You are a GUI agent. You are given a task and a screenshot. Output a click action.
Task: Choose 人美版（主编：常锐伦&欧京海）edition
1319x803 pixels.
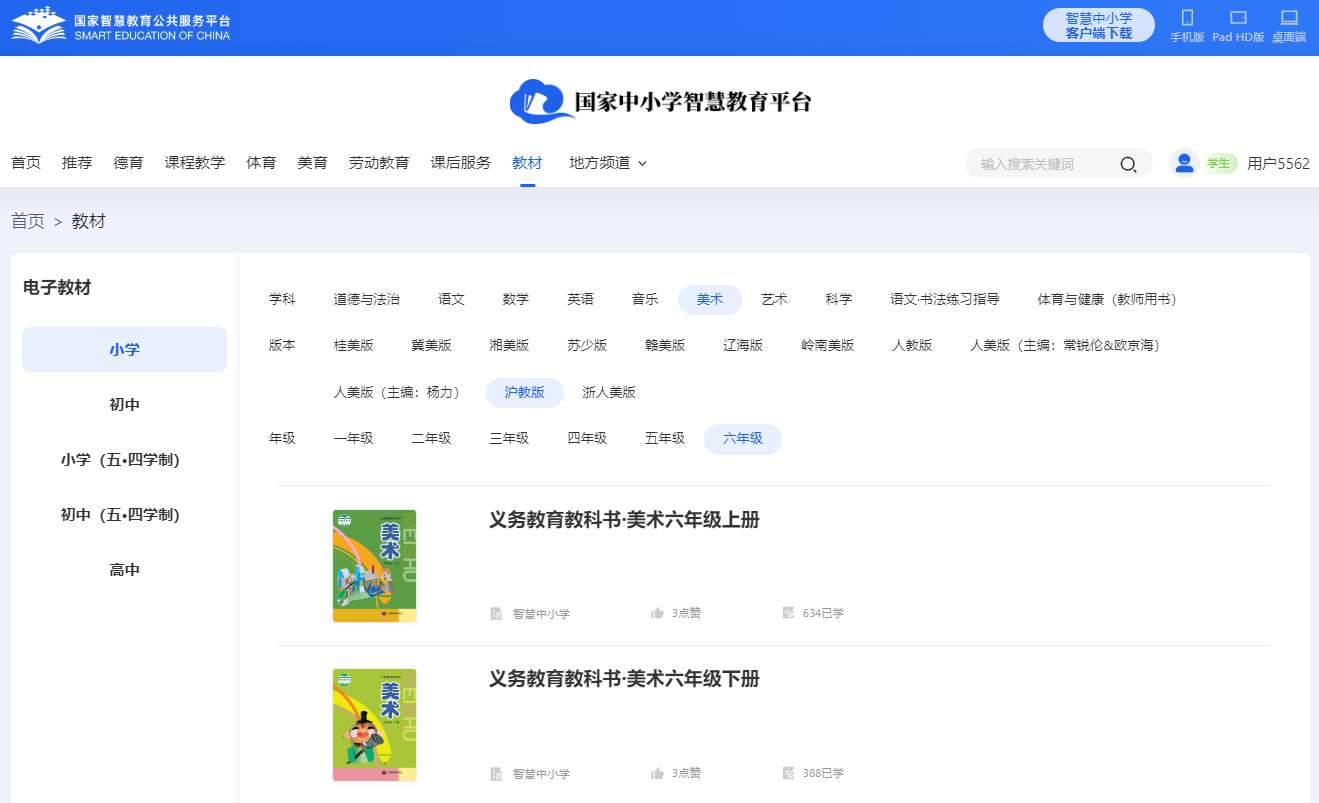1067,345
